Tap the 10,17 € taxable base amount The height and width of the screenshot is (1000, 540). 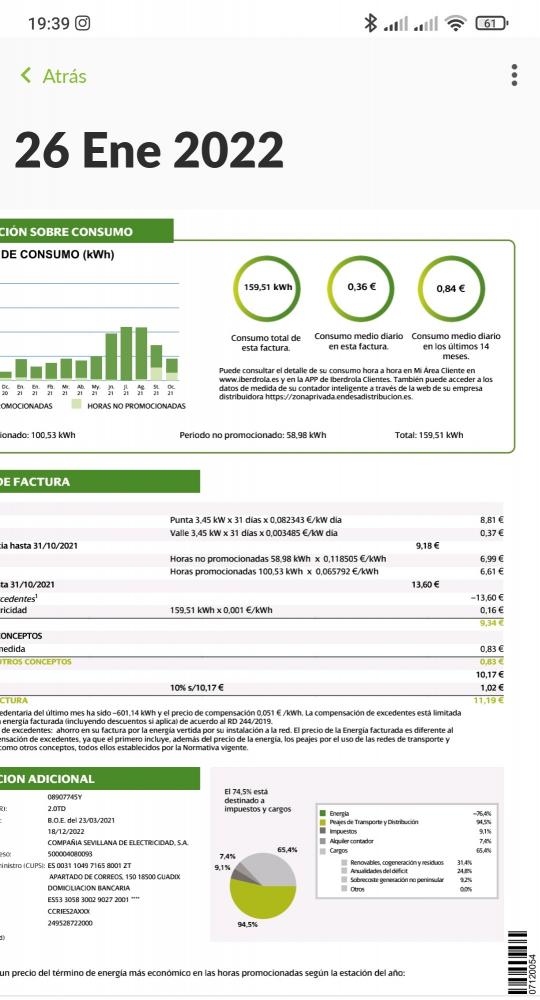click(490, 674)
